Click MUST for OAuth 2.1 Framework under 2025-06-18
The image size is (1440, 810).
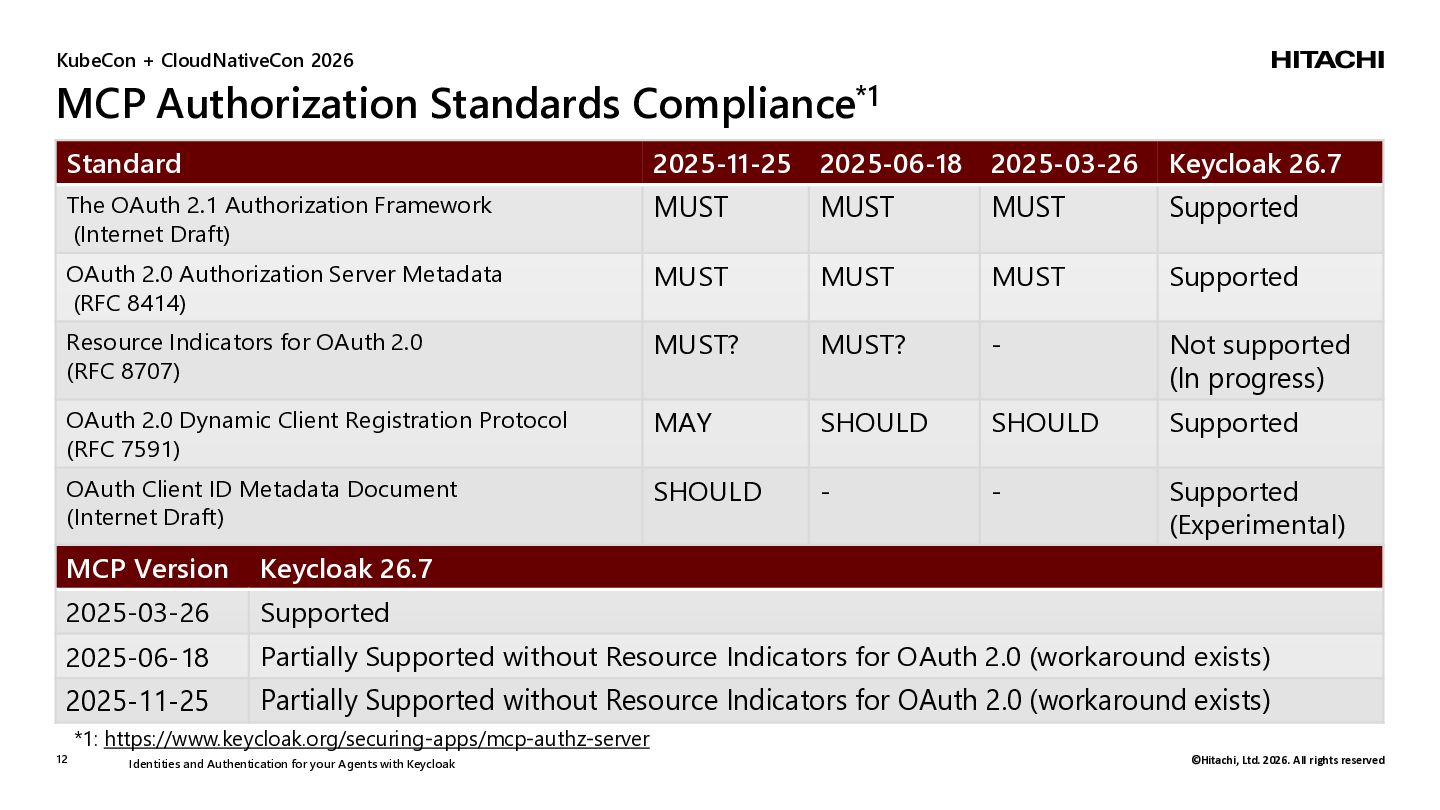858,208
